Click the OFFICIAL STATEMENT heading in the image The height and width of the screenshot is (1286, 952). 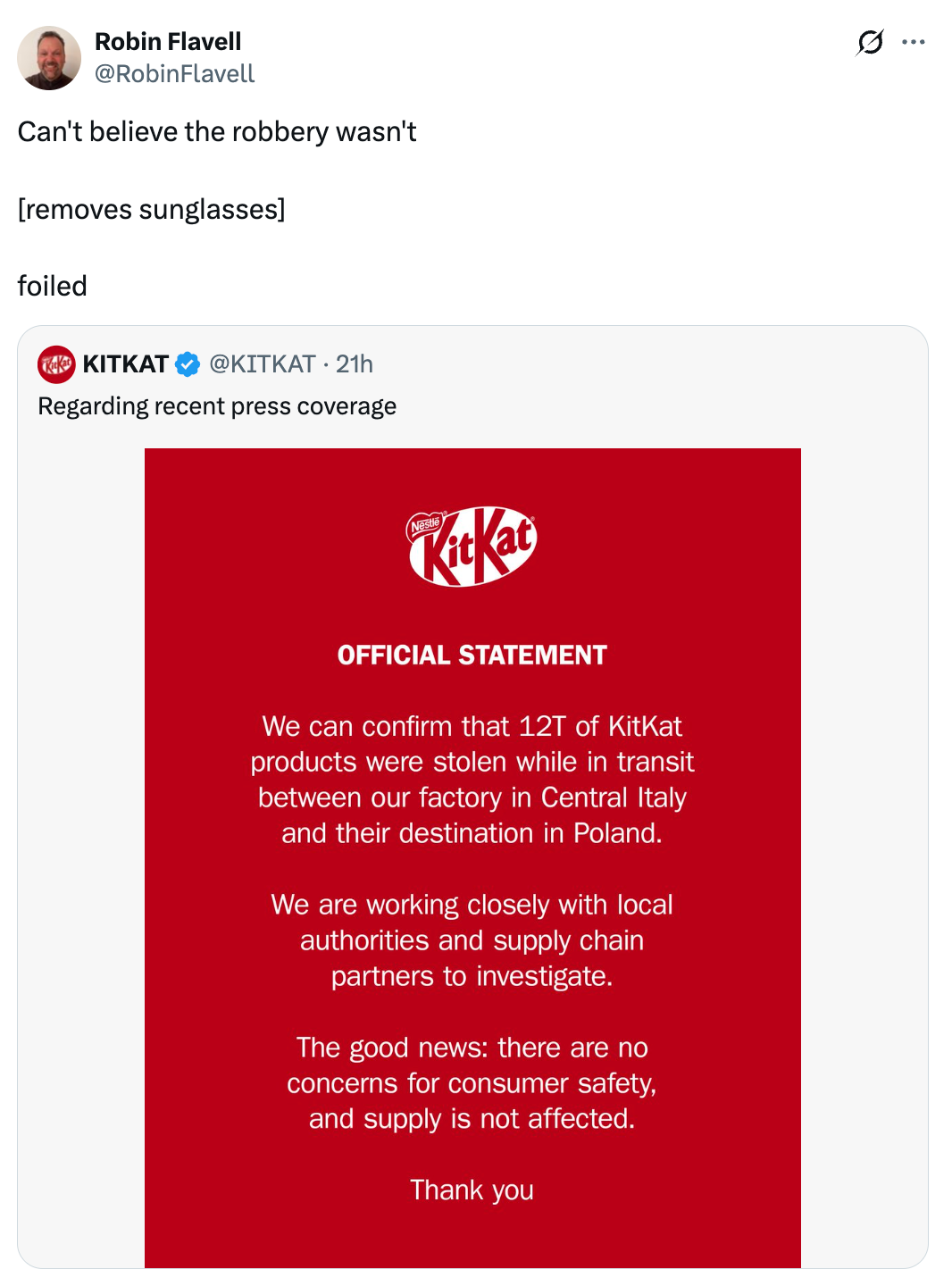pyautogui.click(x=472, y=654)
